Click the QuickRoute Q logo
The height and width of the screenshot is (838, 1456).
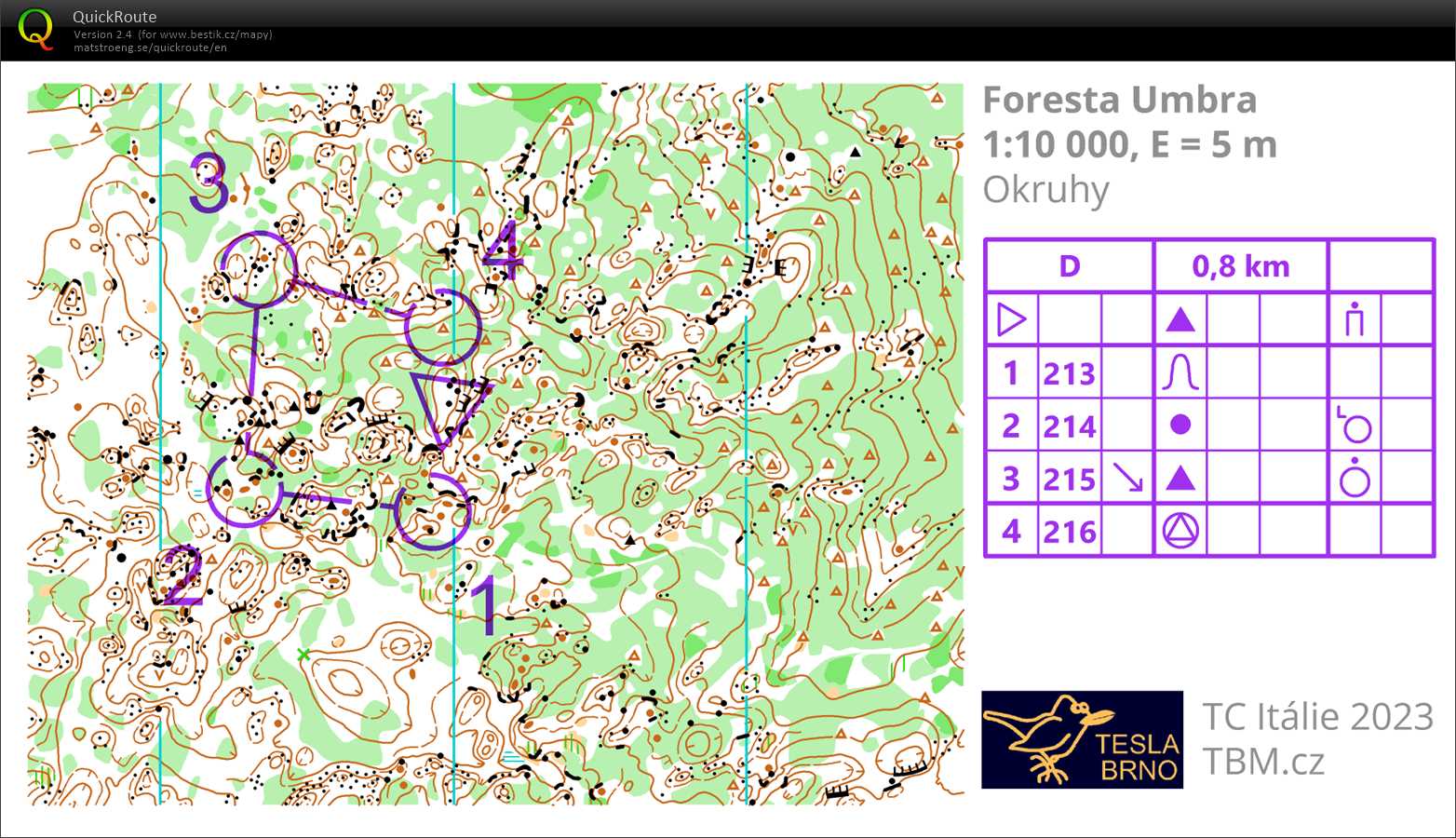click(x=35, y=30)
